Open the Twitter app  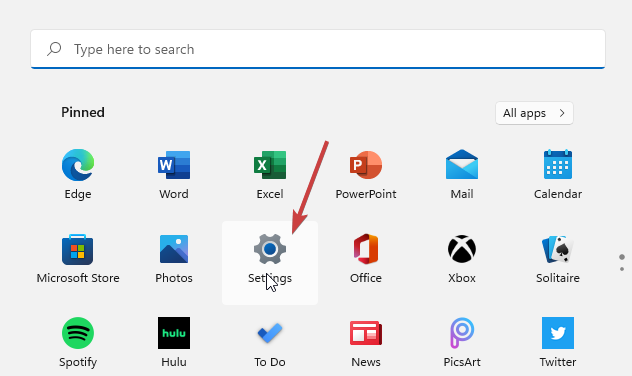click(558, 333)
